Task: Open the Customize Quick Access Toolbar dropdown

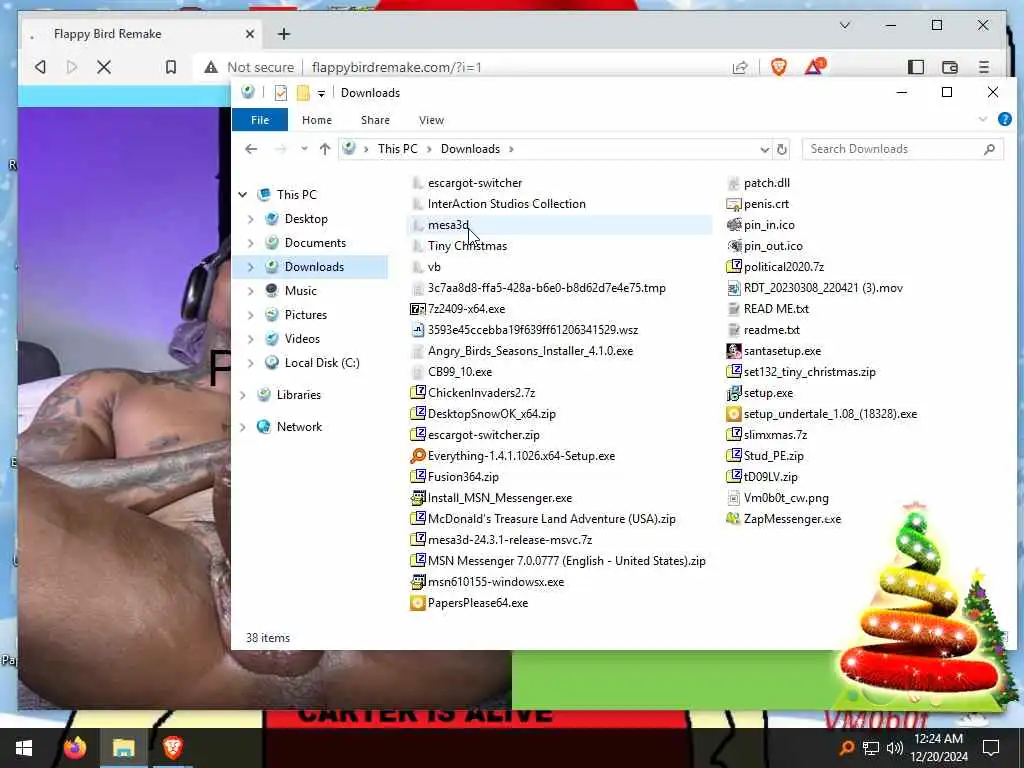Action: tap(321, 93)
